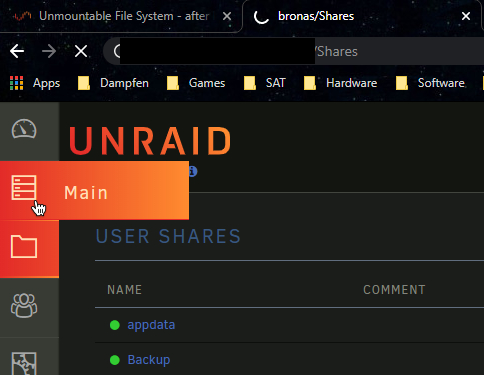The width and height of the screenshot is (484, 375).
Task: Go forward with browser forward arrow
Action: pos(49,51)
